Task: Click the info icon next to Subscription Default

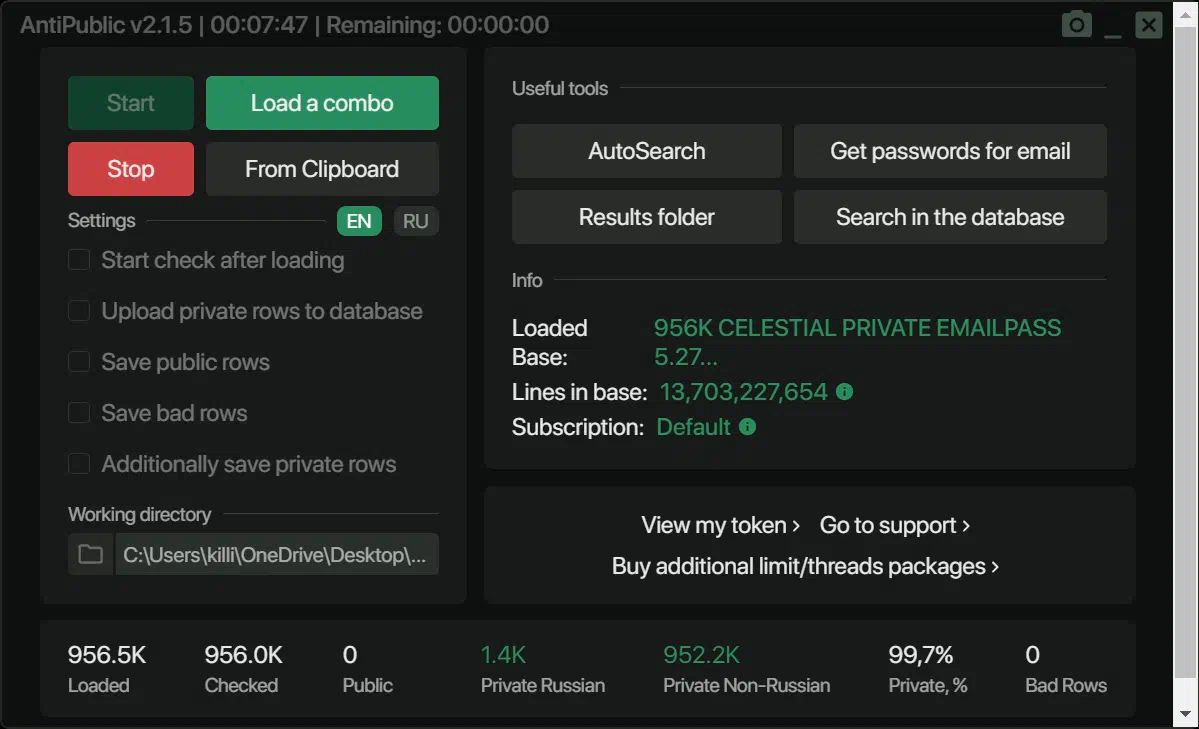Action: point(747,427)
